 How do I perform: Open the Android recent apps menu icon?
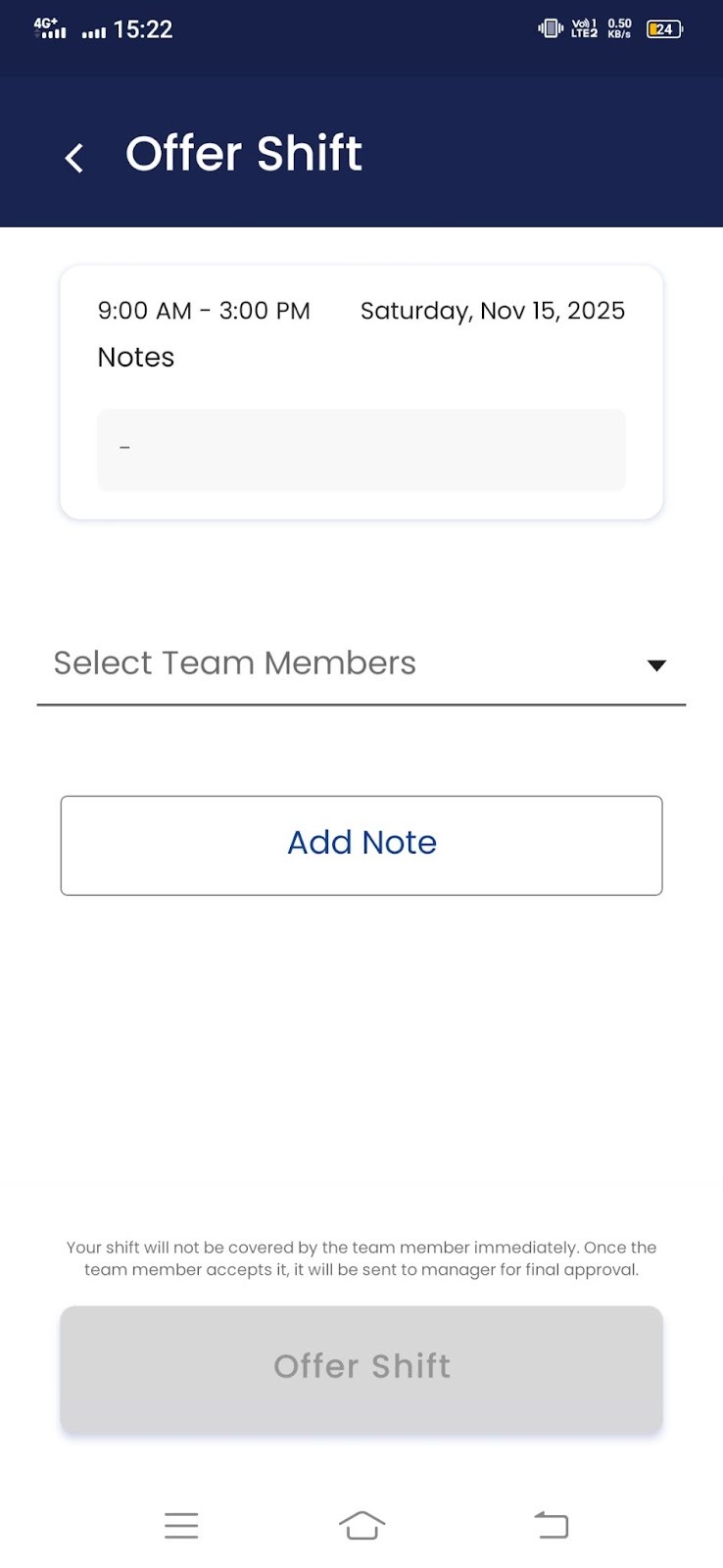tap(181, 1525)
